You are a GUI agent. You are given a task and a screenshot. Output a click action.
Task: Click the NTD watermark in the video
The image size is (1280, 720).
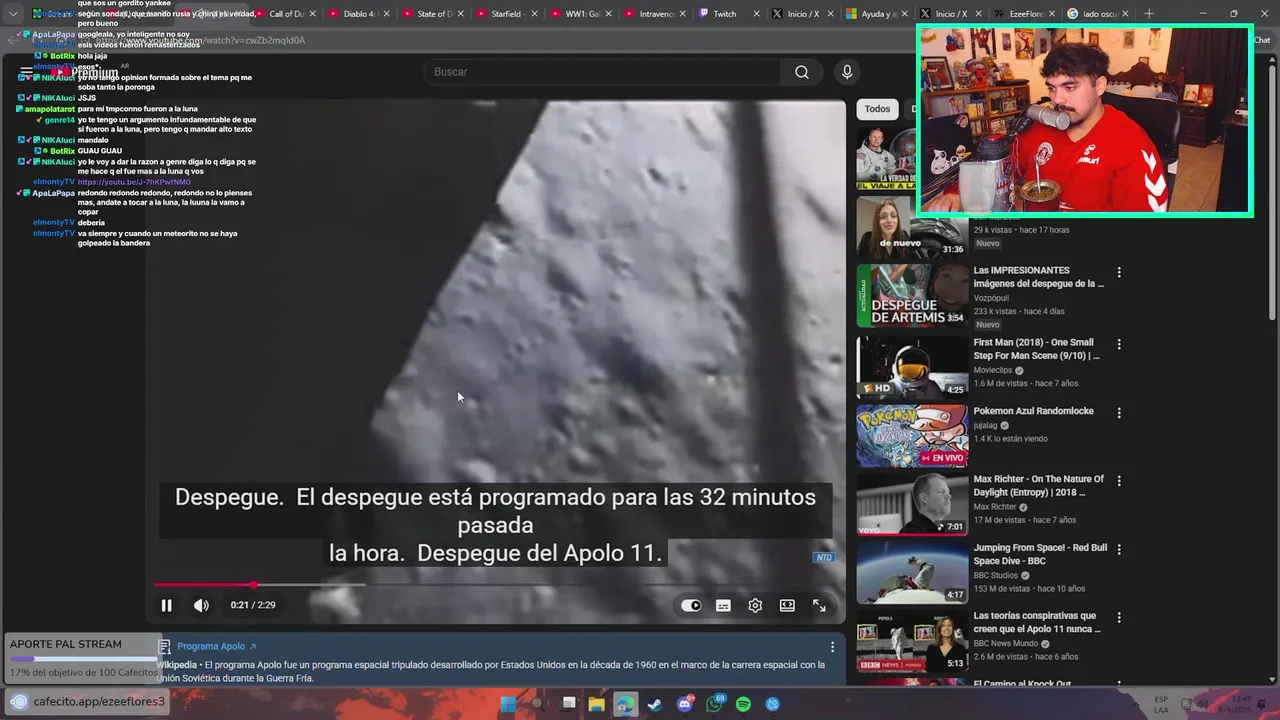point(824,557)
